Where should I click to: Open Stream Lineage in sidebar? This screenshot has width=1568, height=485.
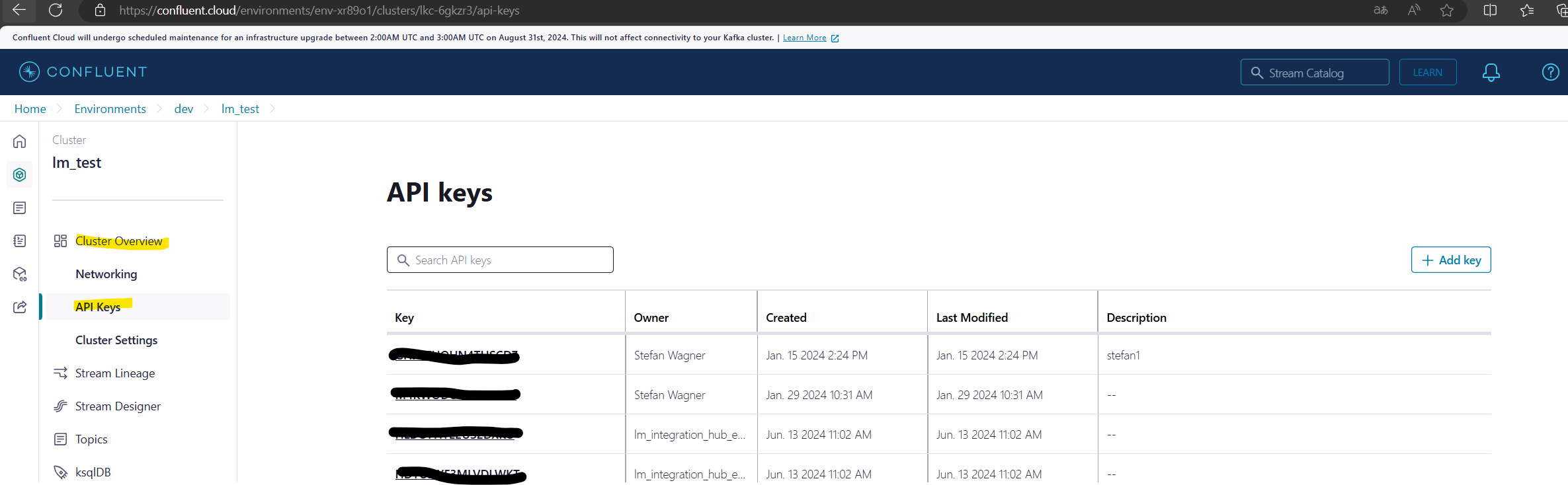pos(115,373)
